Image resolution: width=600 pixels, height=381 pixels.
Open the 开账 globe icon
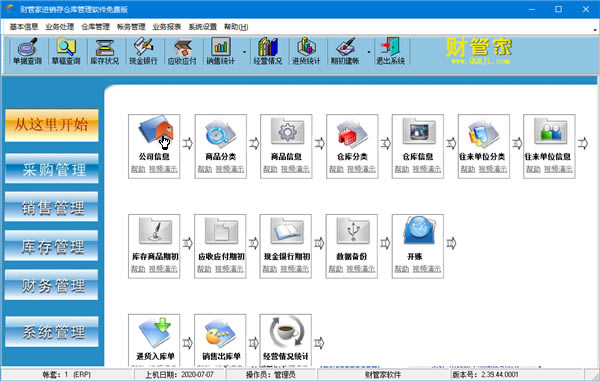pyautogui.click(x=419, y=231)
